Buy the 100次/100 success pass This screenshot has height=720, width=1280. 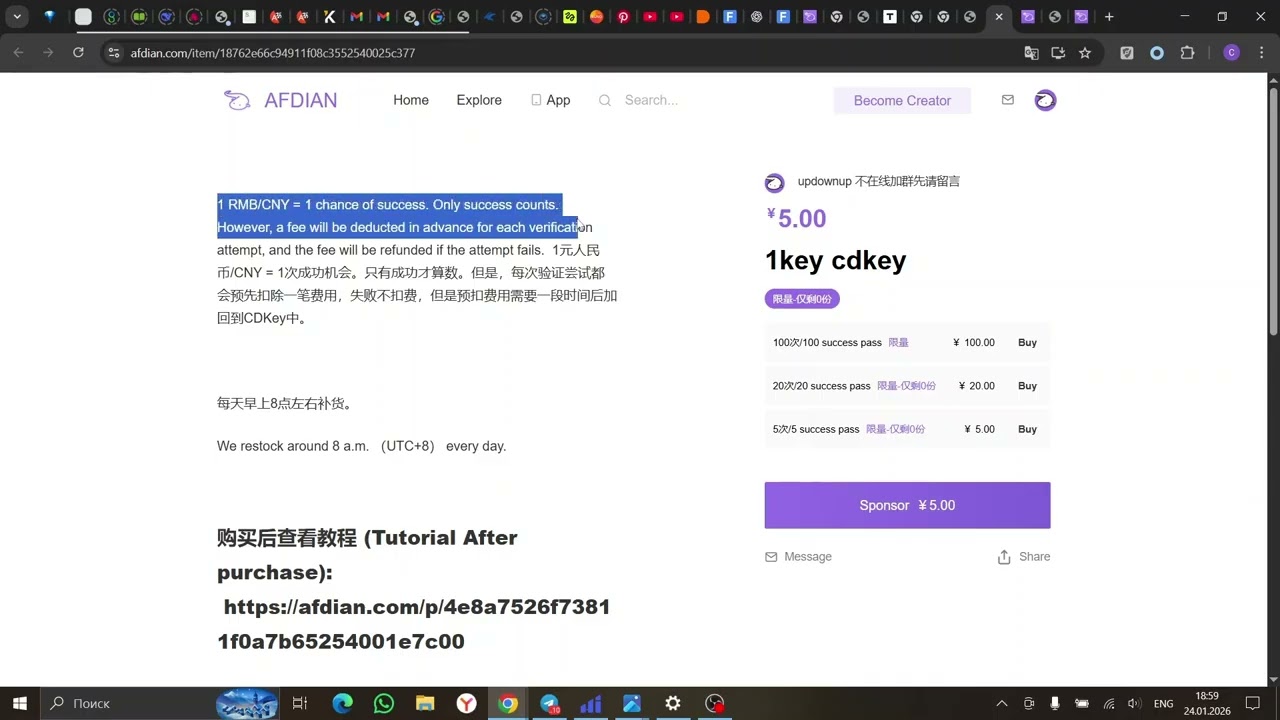pos(1027,343)
